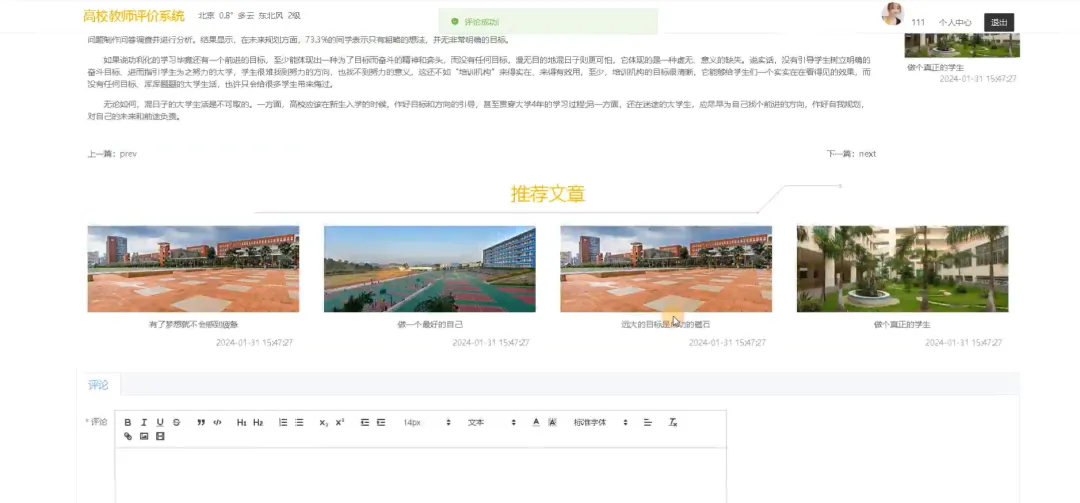Click the 高校教师评价系统 site title
The height and width of the screenshot is (503, 1080).
tap(134, 16)
